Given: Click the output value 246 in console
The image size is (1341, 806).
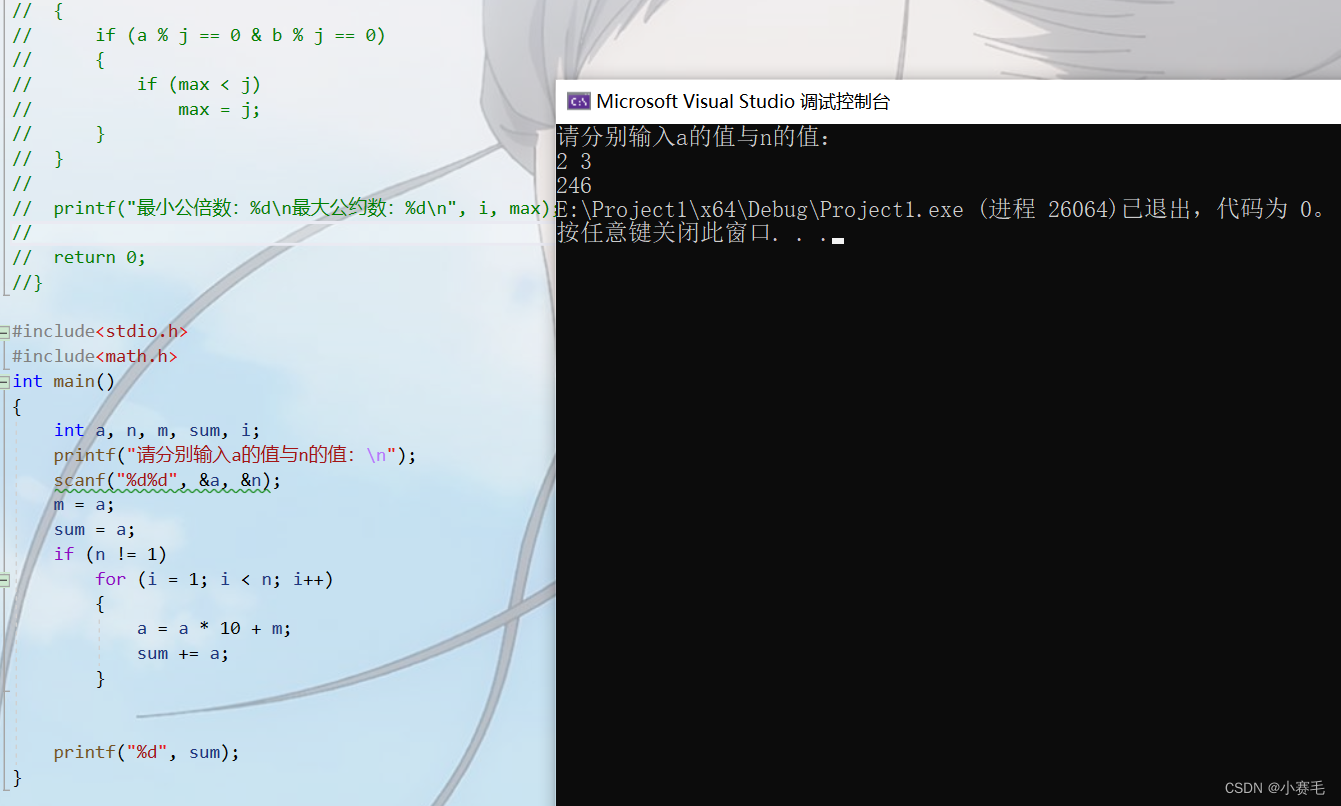Looking at the screenshot, I should (x=574, y=185).
